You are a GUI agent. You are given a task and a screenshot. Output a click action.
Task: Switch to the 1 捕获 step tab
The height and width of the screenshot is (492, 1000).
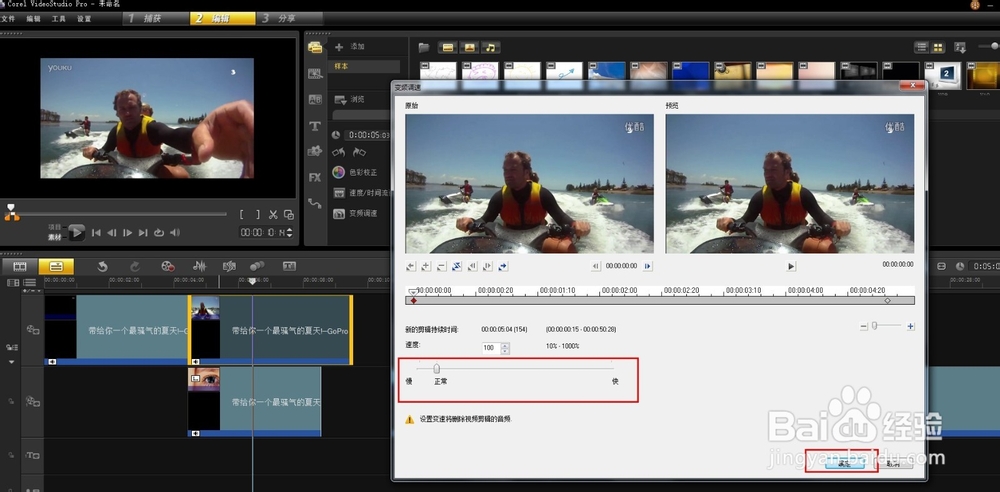(x=155, y=19)
